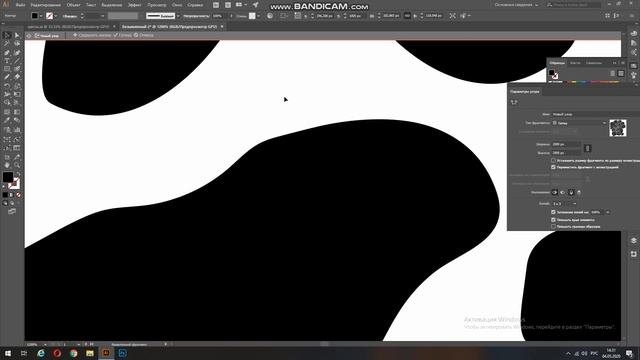
Task: Set overlap to Top in Front
Action: click(x=571, y=192)
